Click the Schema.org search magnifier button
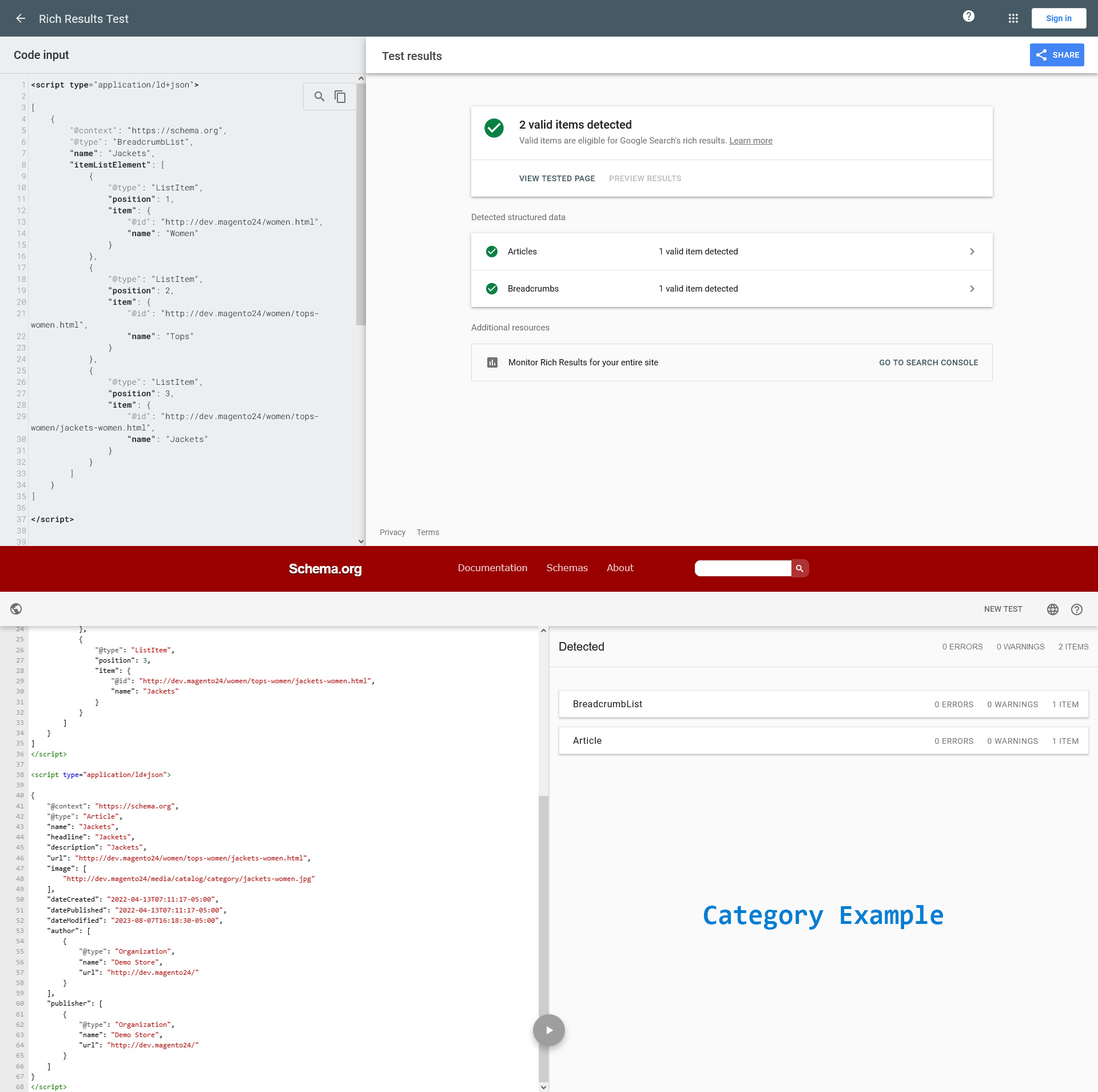Viewport: 1098px width, 1092px height. coord(799,568)
